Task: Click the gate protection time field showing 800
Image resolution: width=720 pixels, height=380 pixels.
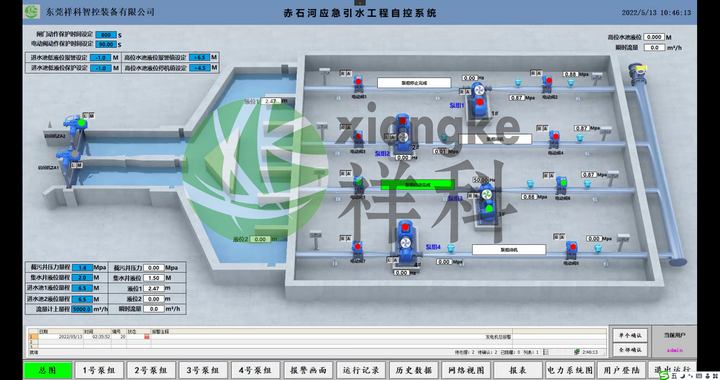Action: point(106,35)
